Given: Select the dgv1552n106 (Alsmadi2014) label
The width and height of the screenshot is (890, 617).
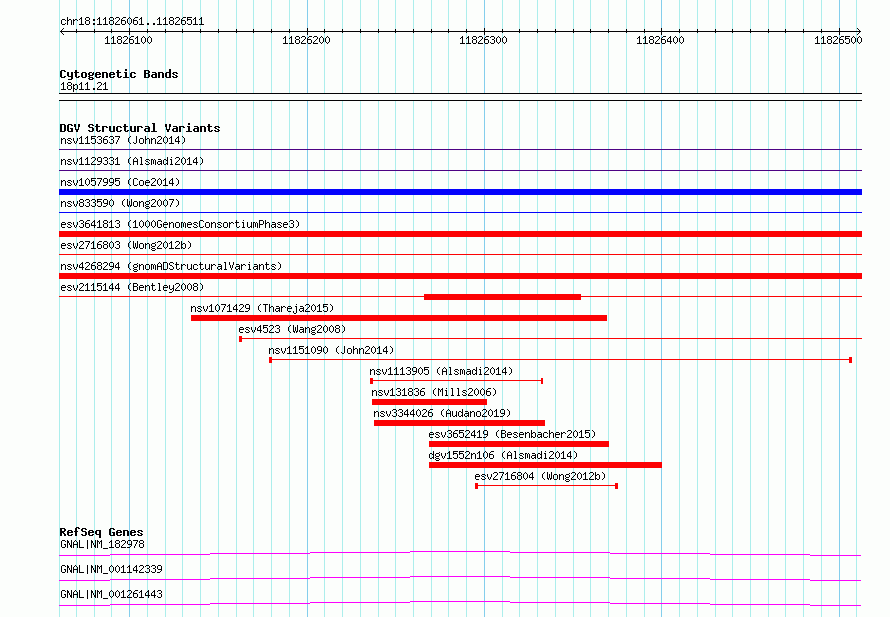Looking at the screenshot, I should click(503, 455).
